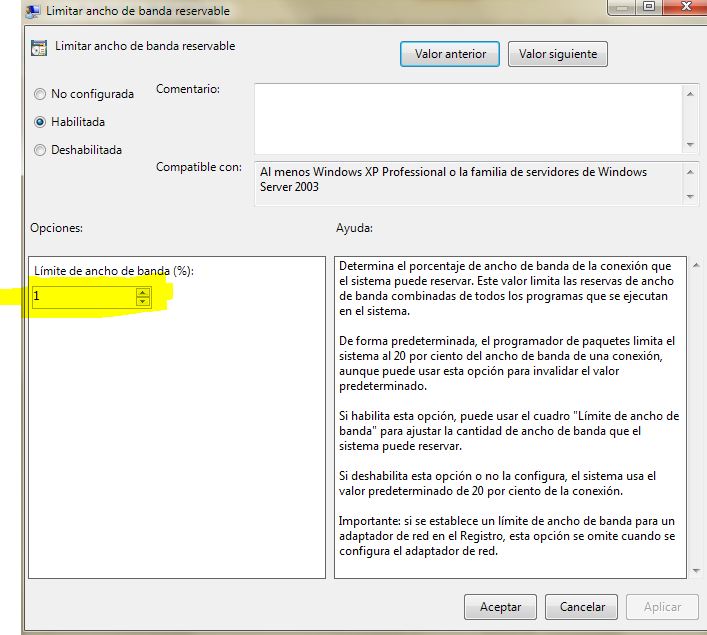The height and width of the screenshot is (635, 707).
Task: Click the Opciones label
Action: click(x=56, y=228)
